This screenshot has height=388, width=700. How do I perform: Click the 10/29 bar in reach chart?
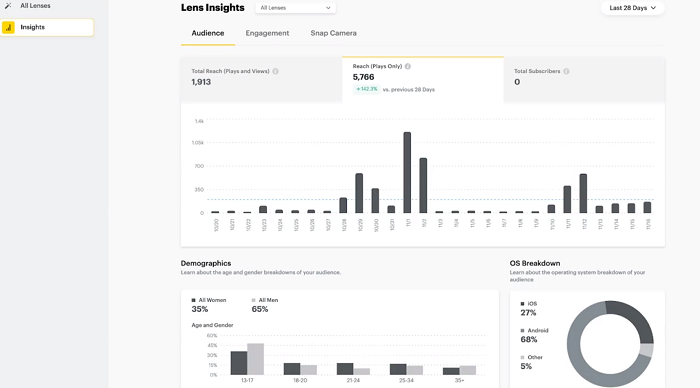click(x=359, y=193)
